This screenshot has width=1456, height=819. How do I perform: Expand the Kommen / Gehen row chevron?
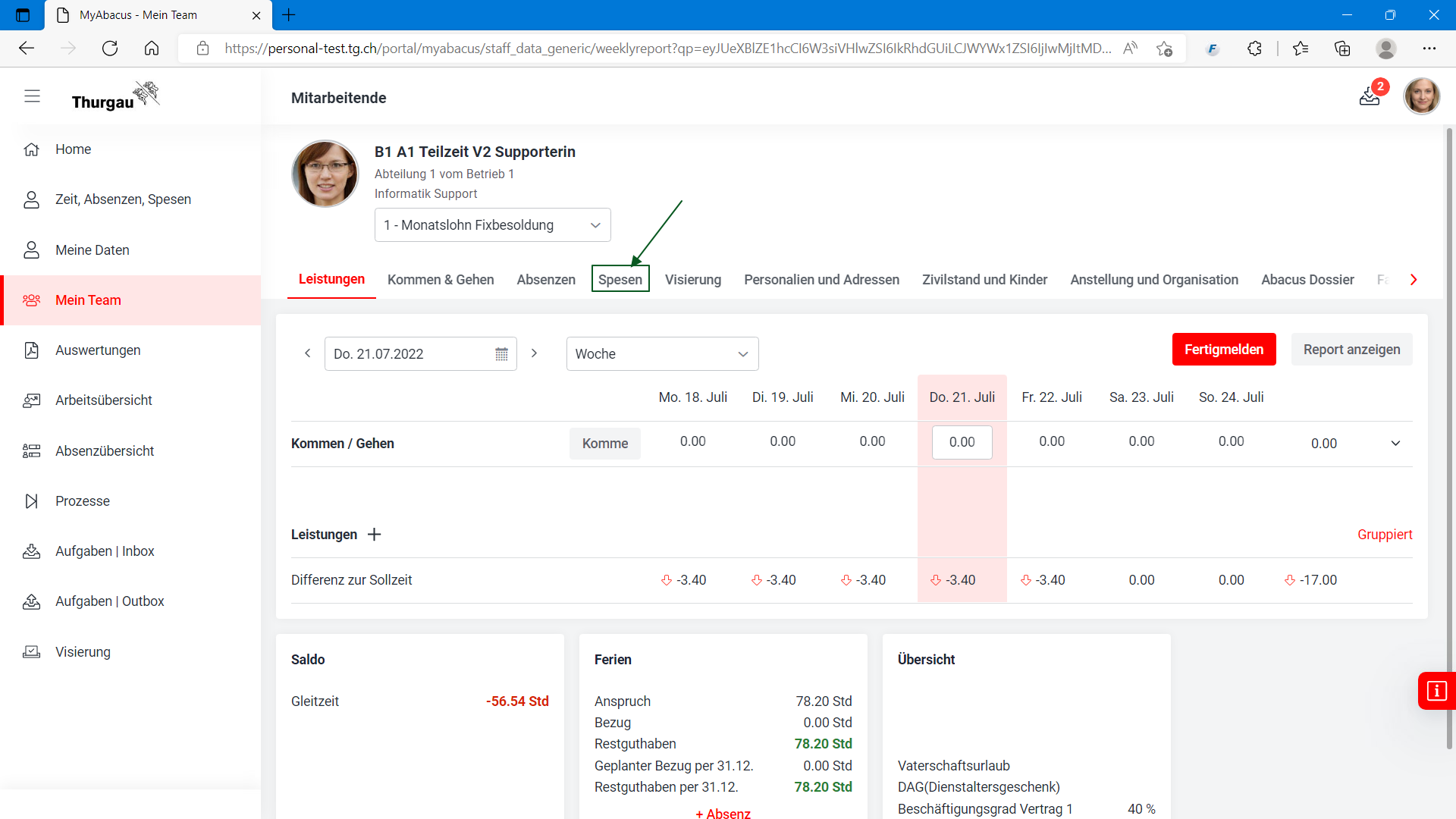point(1395,444)
